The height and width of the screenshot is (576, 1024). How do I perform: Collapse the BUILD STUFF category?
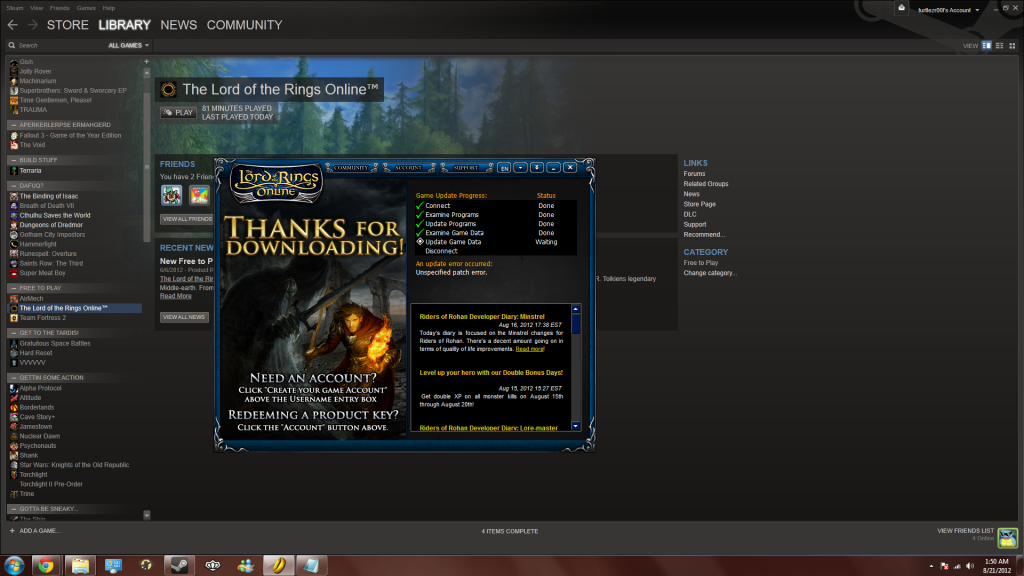tap(13, 160)
